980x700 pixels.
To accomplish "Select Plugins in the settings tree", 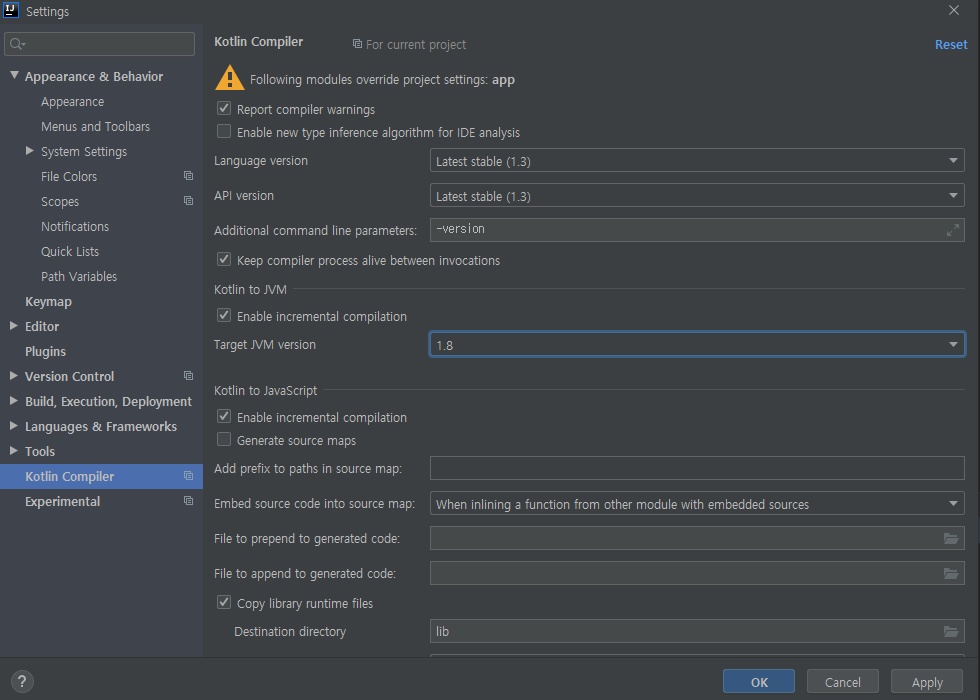I will [x=45, y=351].
